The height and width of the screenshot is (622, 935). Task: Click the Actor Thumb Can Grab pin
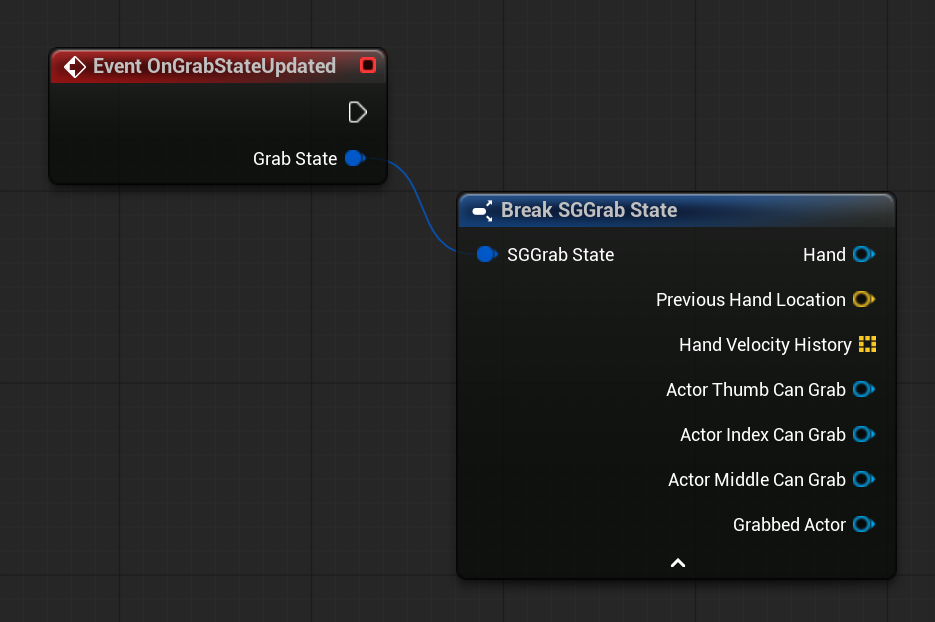862,389
